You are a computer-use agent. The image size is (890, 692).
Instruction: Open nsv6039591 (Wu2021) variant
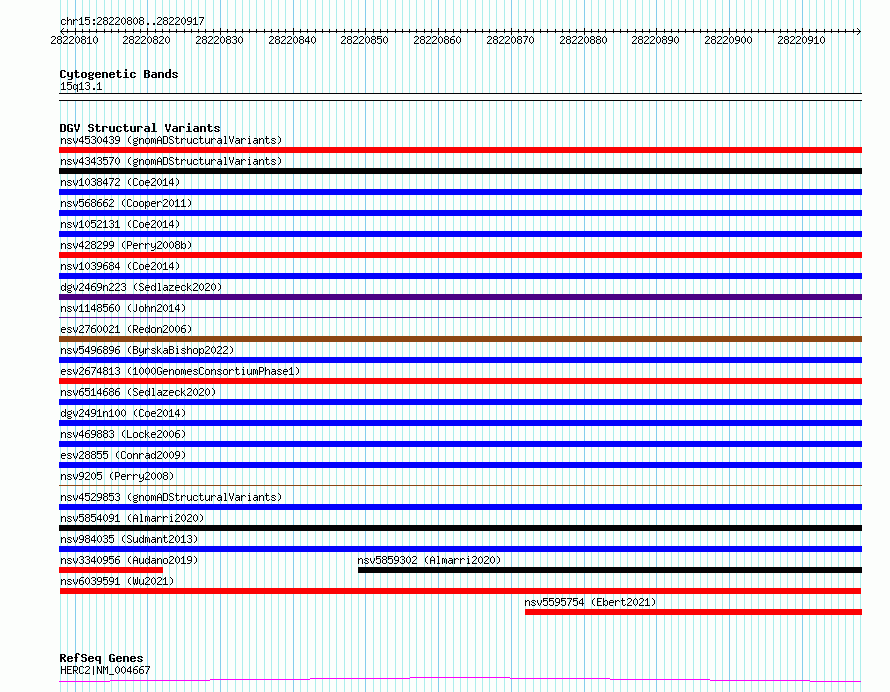click(x=117, y=581)
